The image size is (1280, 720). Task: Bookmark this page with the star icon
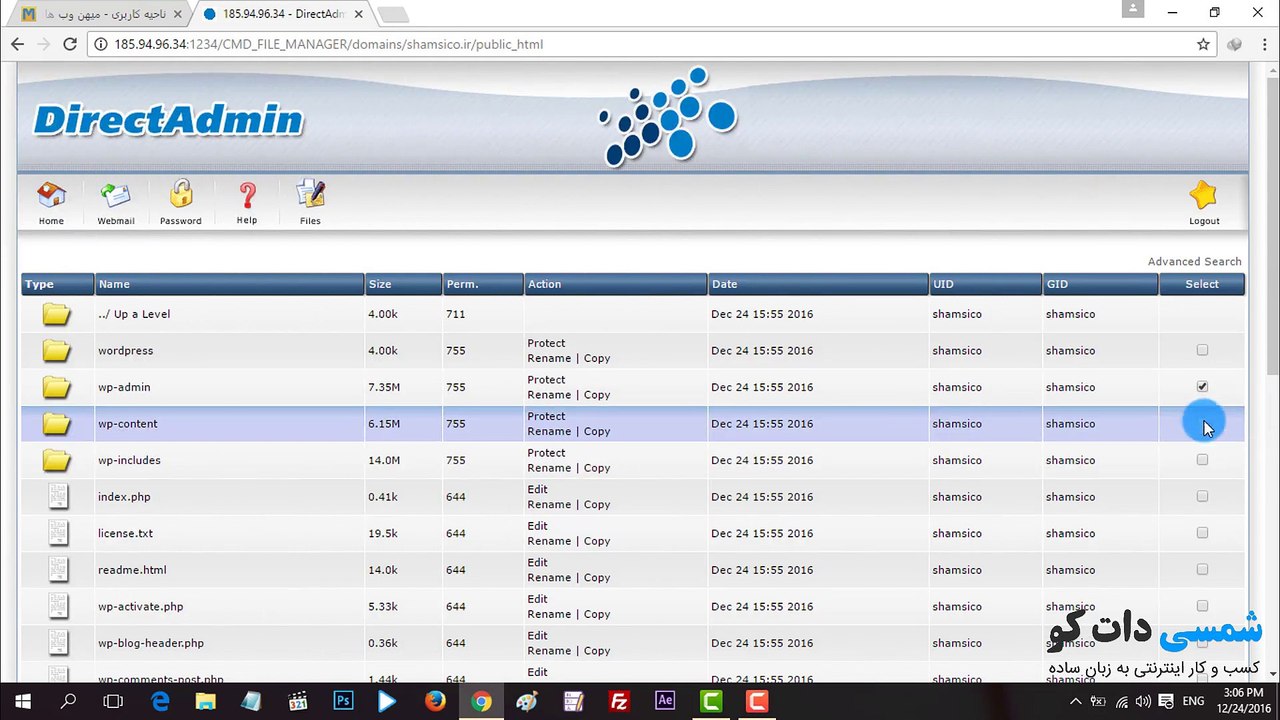[1203, 44]
